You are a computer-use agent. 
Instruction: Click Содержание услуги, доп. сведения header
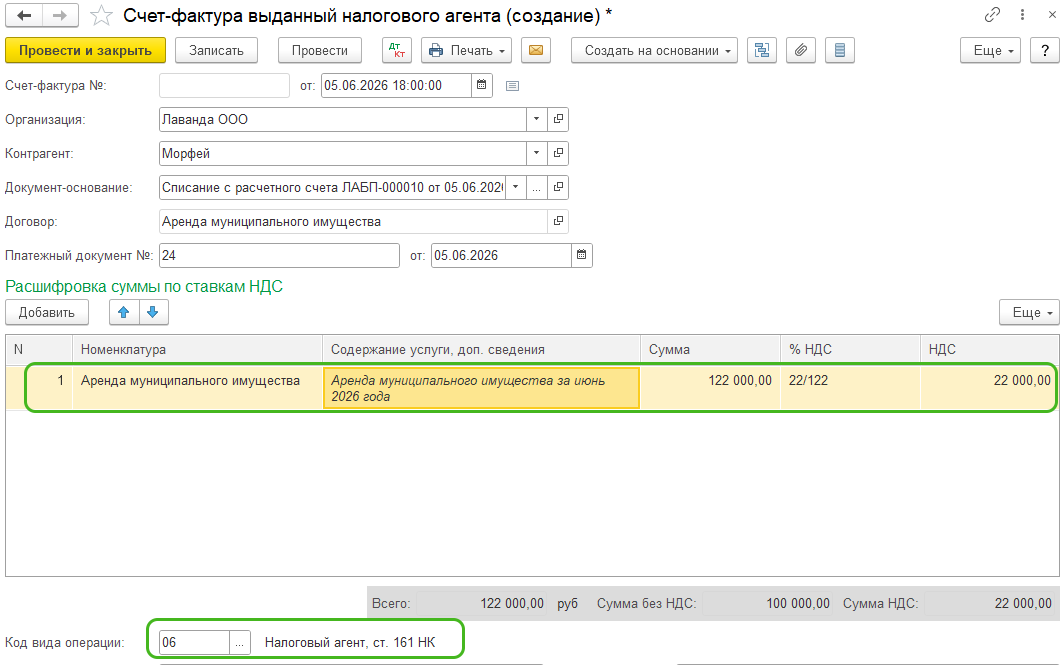482,349
